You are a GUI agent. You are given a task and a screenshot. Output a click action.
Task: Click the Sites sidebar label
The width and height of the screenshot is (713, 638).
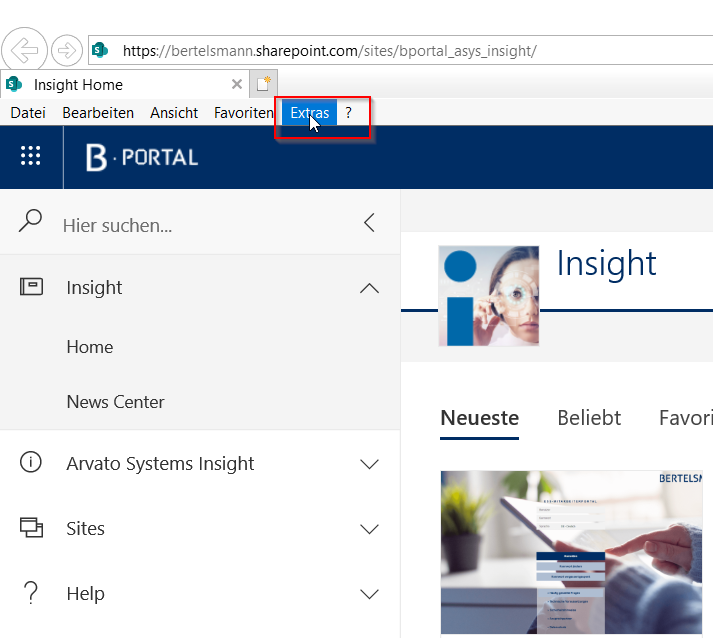click(85, 529)
